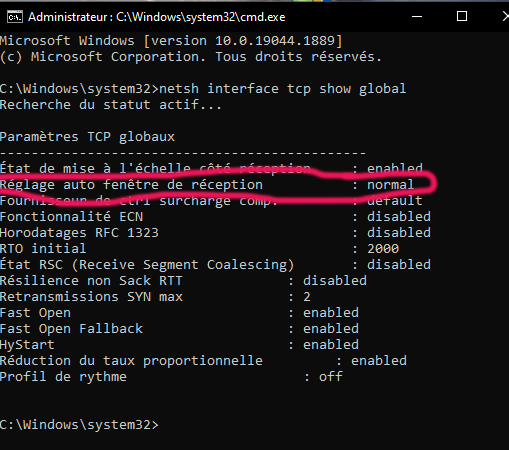509x450 pixels.
Task: Click the 'HyStart' setting line
Action: click(179, 345)
